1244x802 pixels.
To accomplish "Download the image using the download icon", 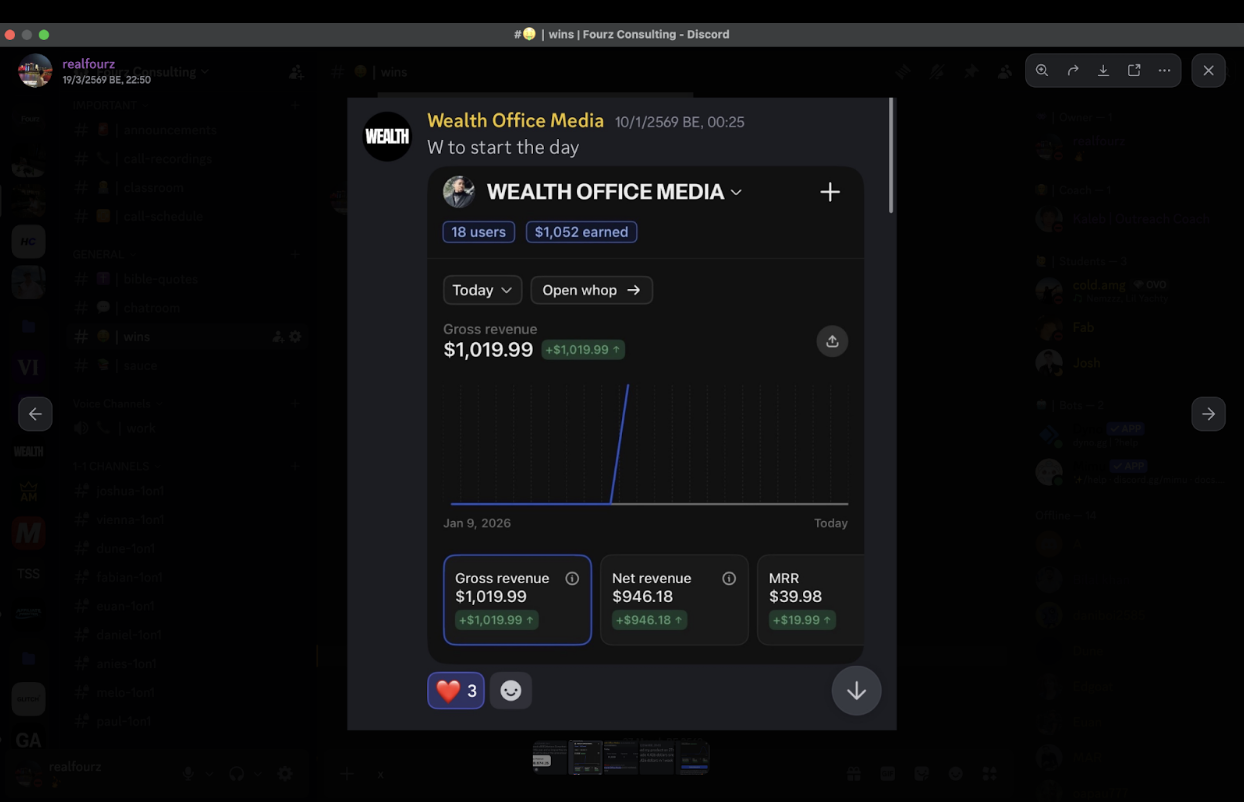I will [1103, 71].
